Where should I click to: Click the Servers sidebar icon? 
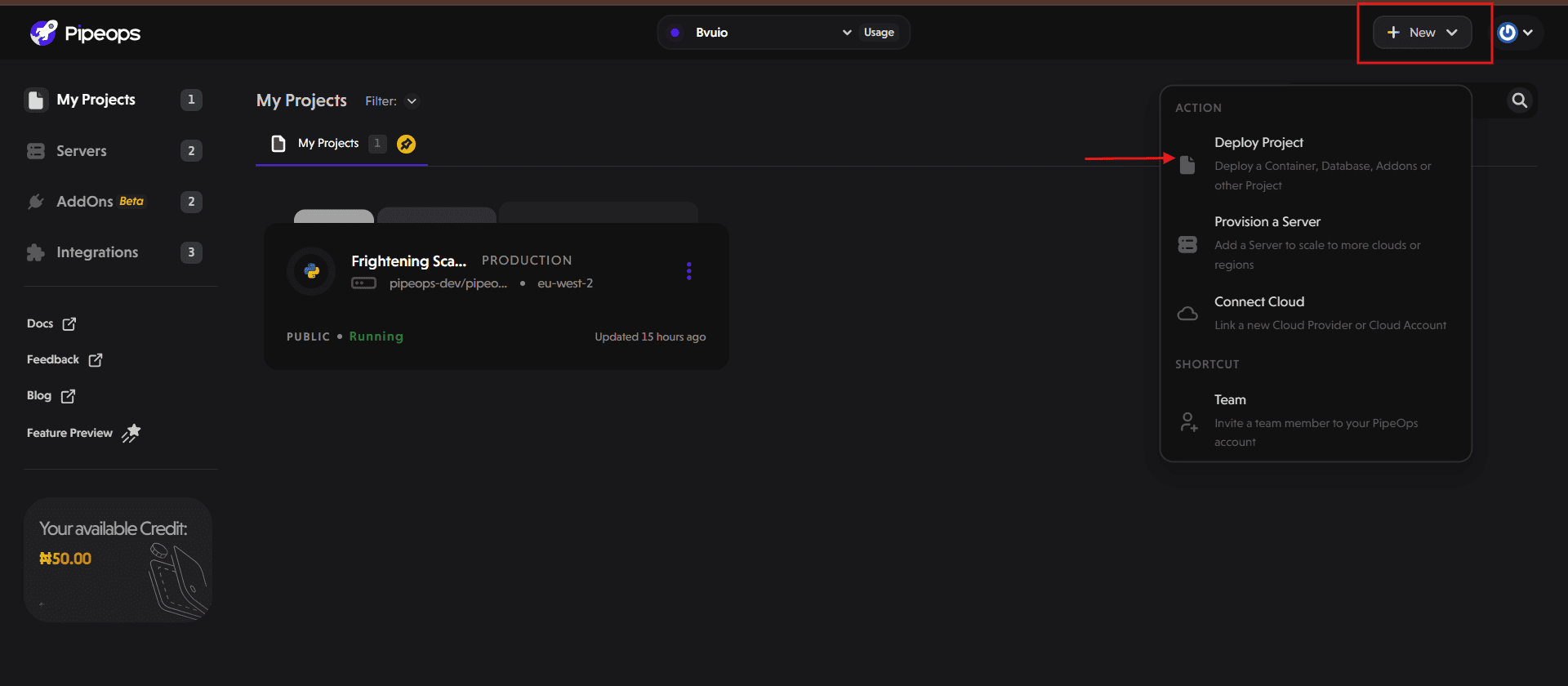click(36, 151)
